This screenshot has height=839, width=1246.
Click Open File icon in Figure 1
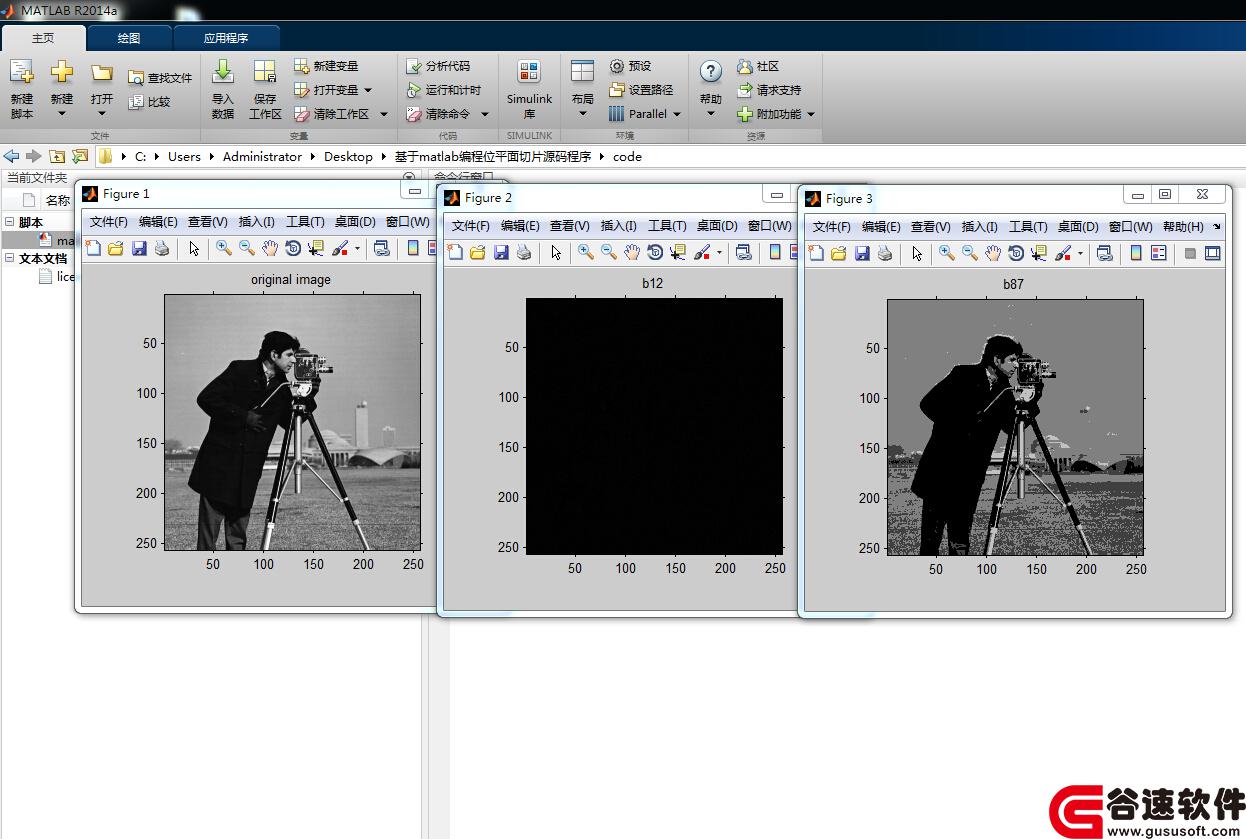[x=116, y=249]
